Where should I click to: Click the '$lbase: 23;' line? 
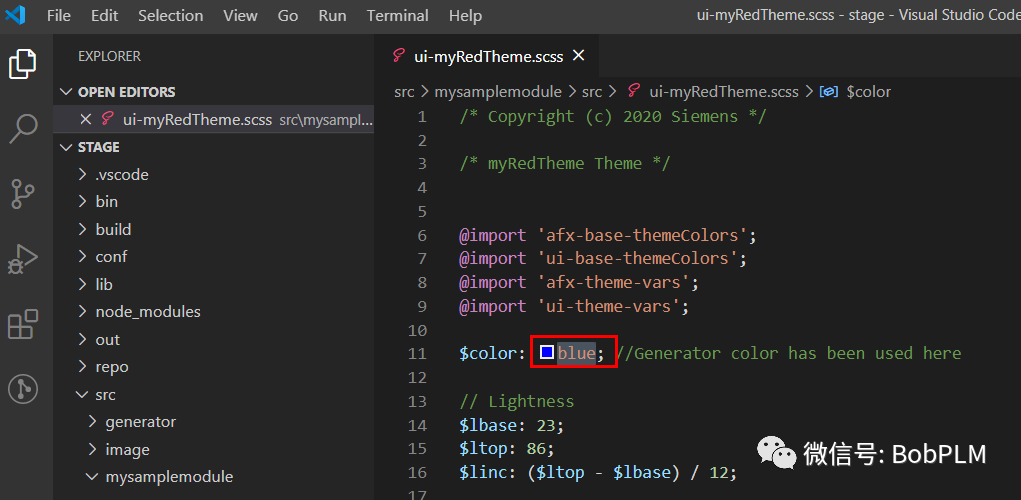click(x=512, y=425)
